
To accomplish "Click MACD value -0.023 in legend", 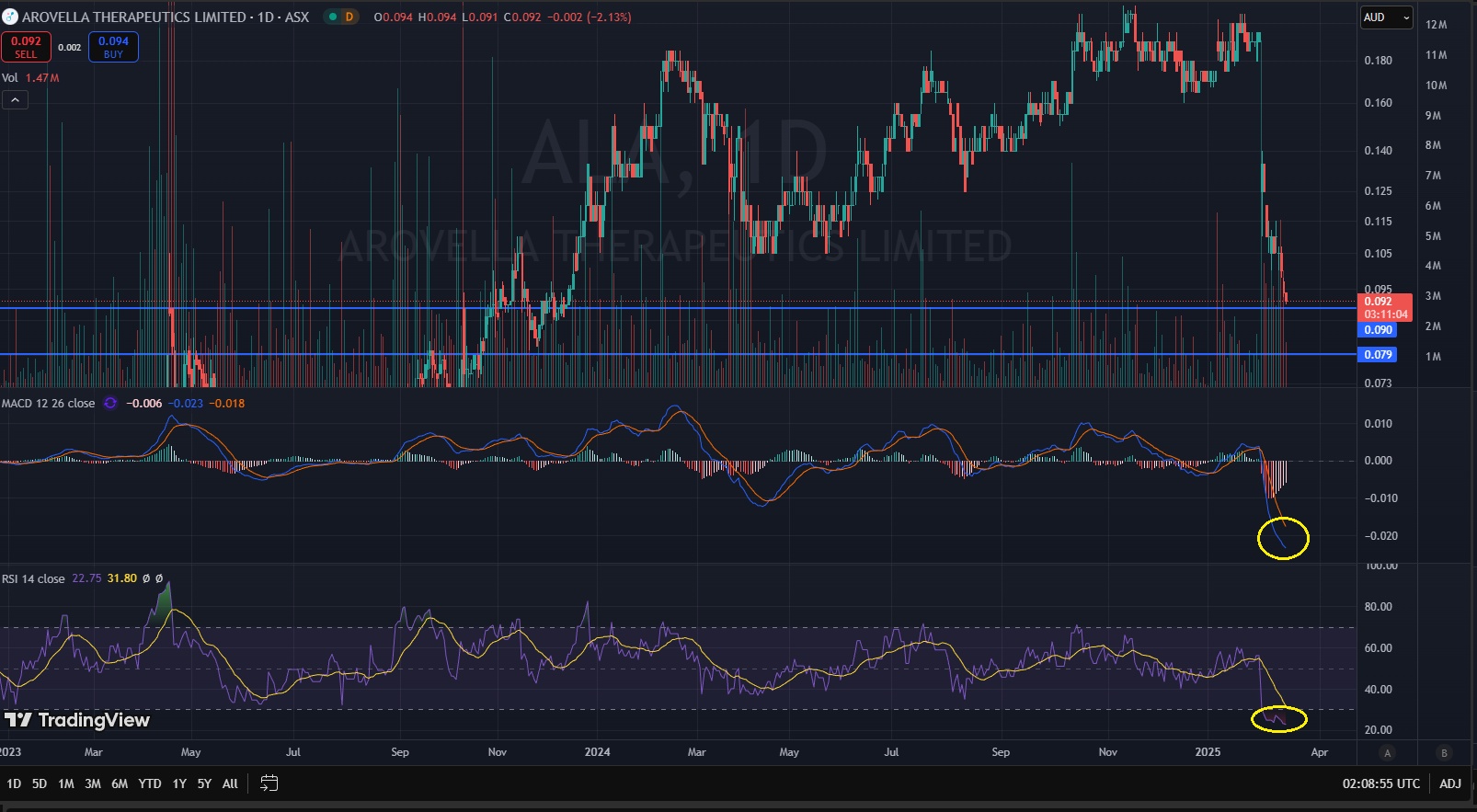I will [x=188, y=404].
